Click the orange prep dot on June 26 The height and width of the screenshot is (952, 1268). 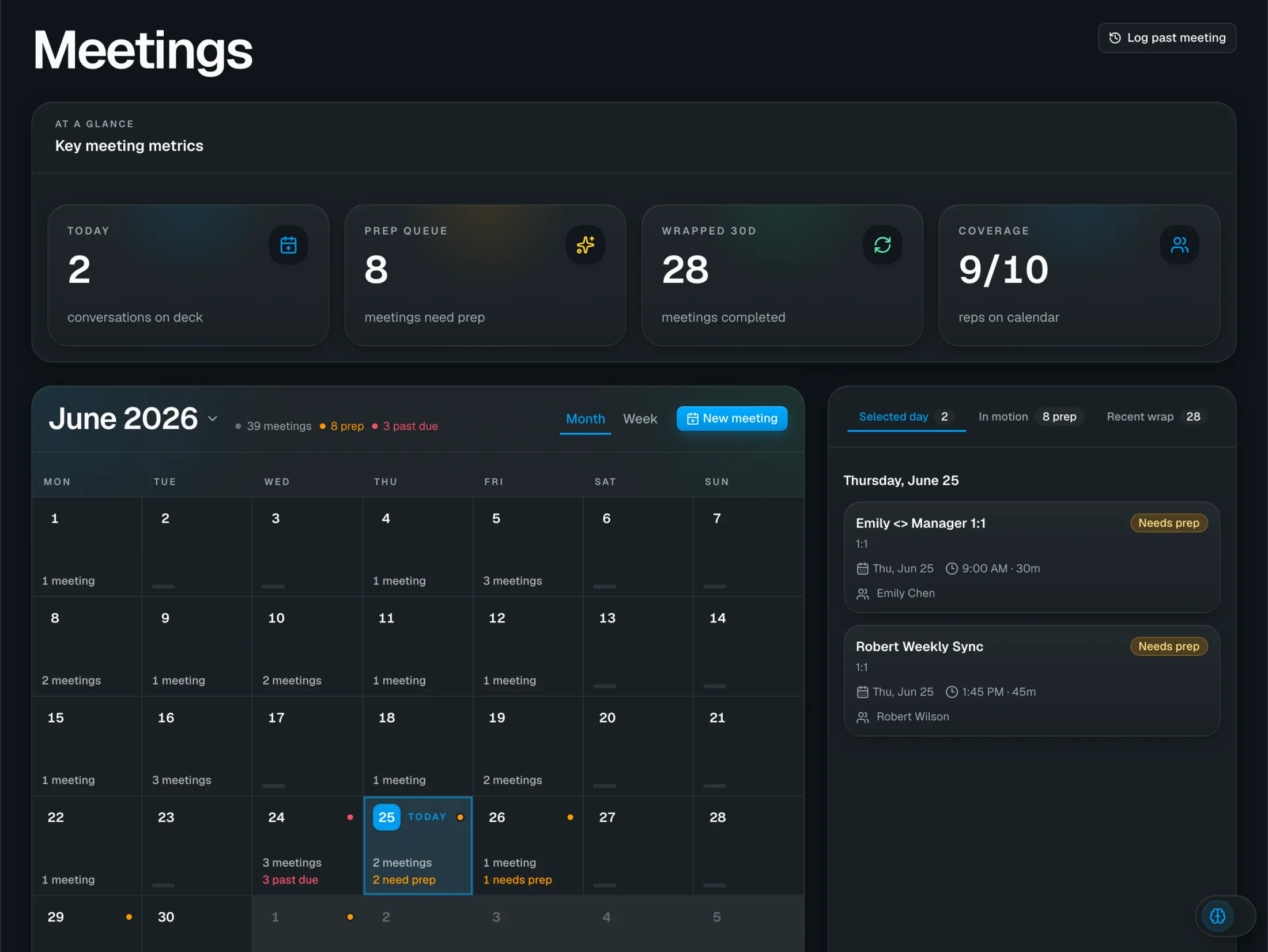tap(570, 817)
